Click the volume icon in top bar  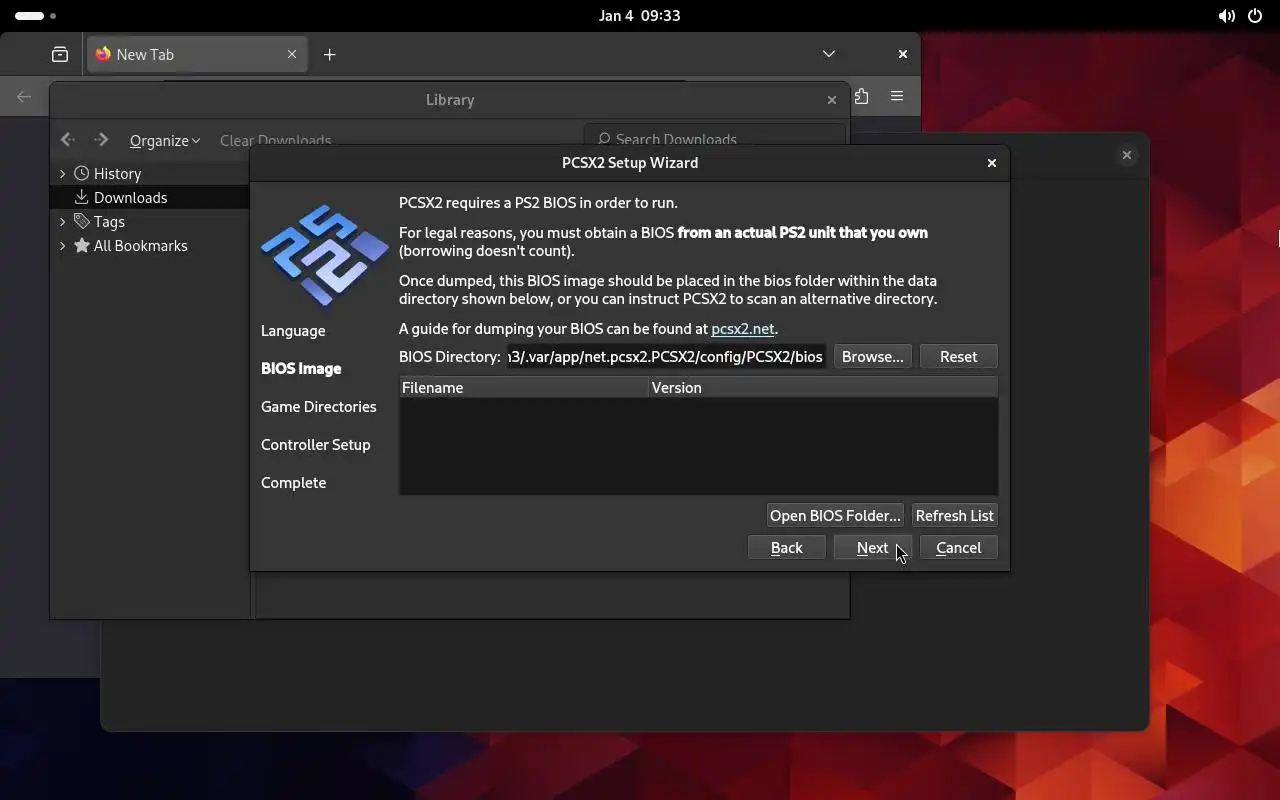click(x=1226, y=16)
